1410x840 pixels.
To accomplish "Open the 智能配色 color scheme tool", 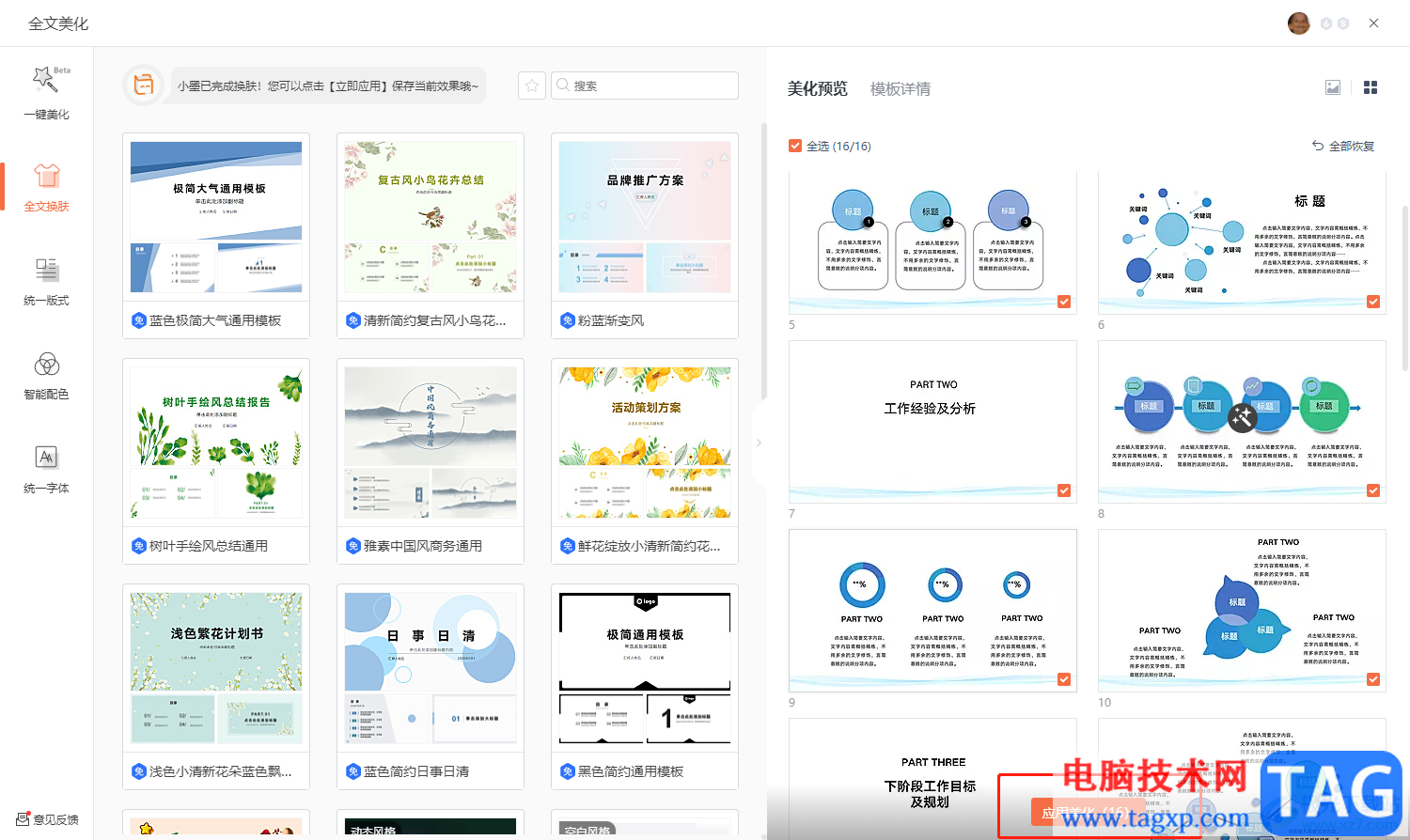I will [x=46, y=375].
